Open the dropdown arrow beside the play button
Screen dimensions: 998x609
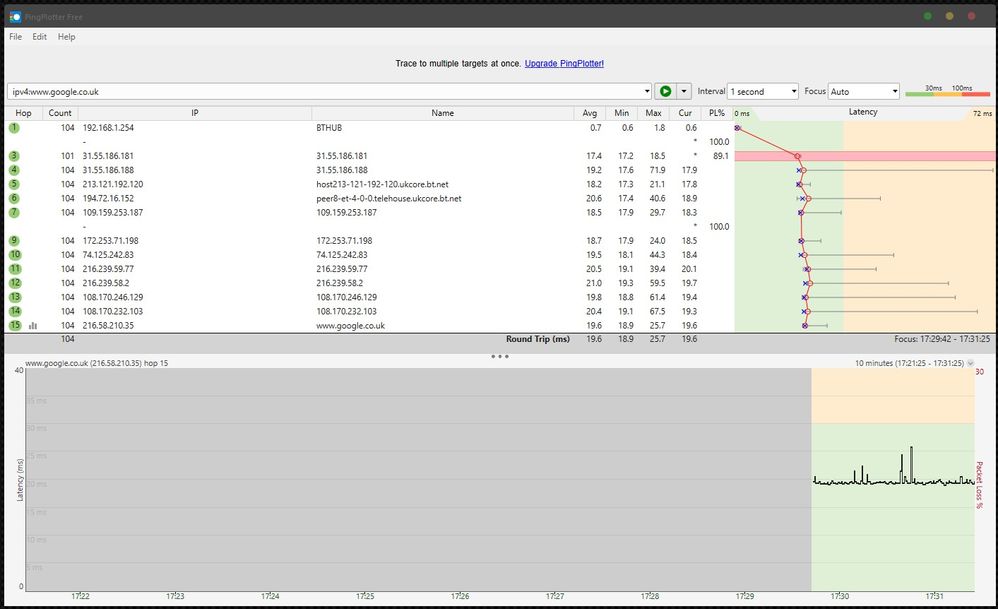(x=684, y=91)
